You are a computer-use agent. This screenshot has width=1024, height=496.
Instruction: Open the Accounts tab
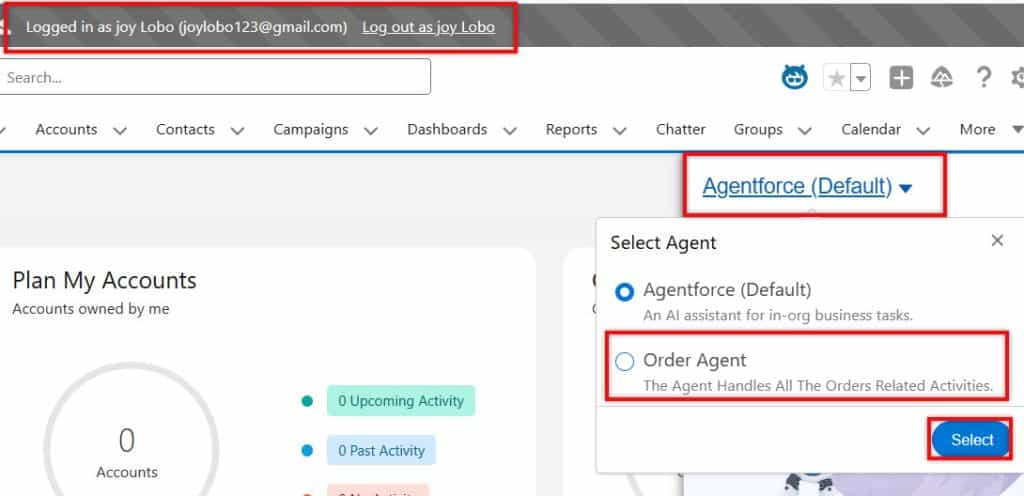pos(66,129)
